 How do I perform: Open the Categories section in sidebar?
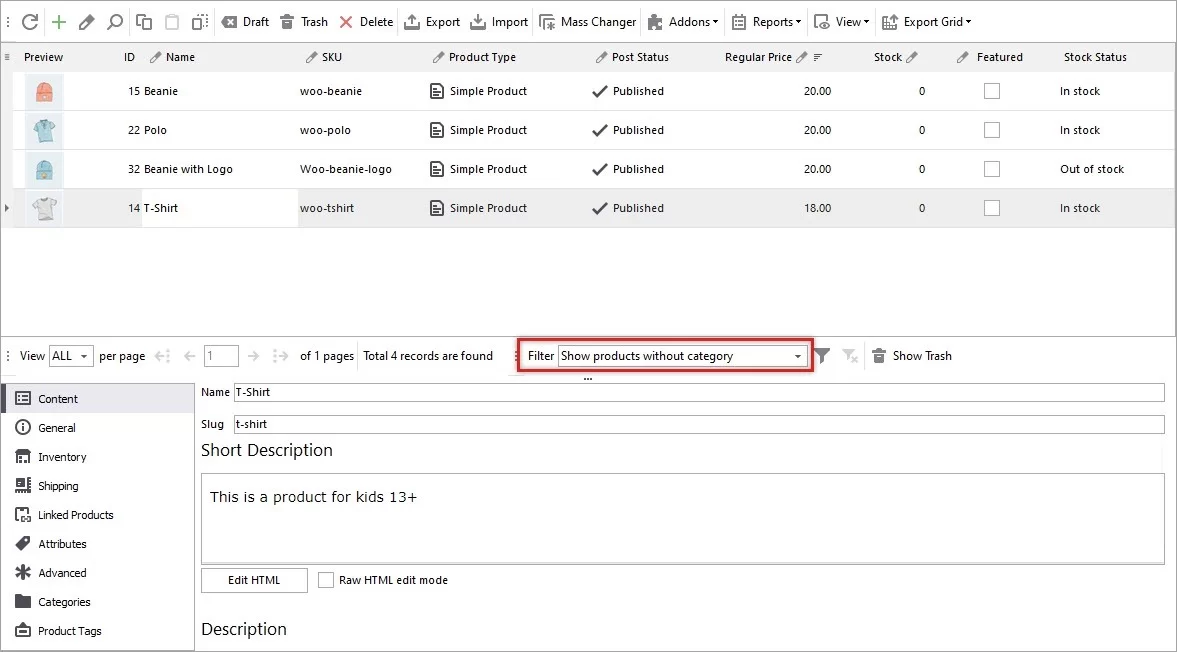[x=63, y=602]
